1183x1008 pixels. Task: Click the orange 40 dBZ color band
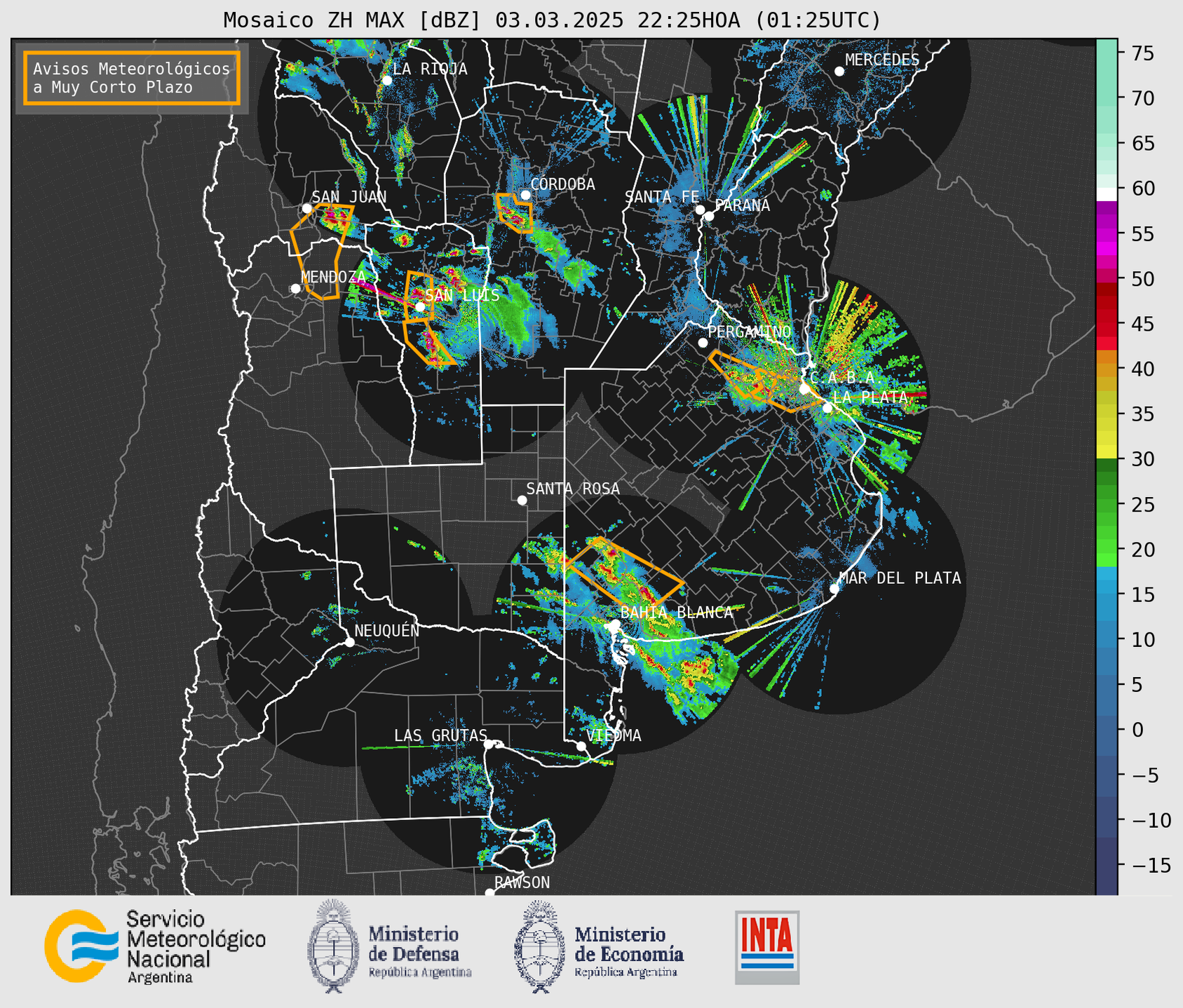tap(1107, 369)
